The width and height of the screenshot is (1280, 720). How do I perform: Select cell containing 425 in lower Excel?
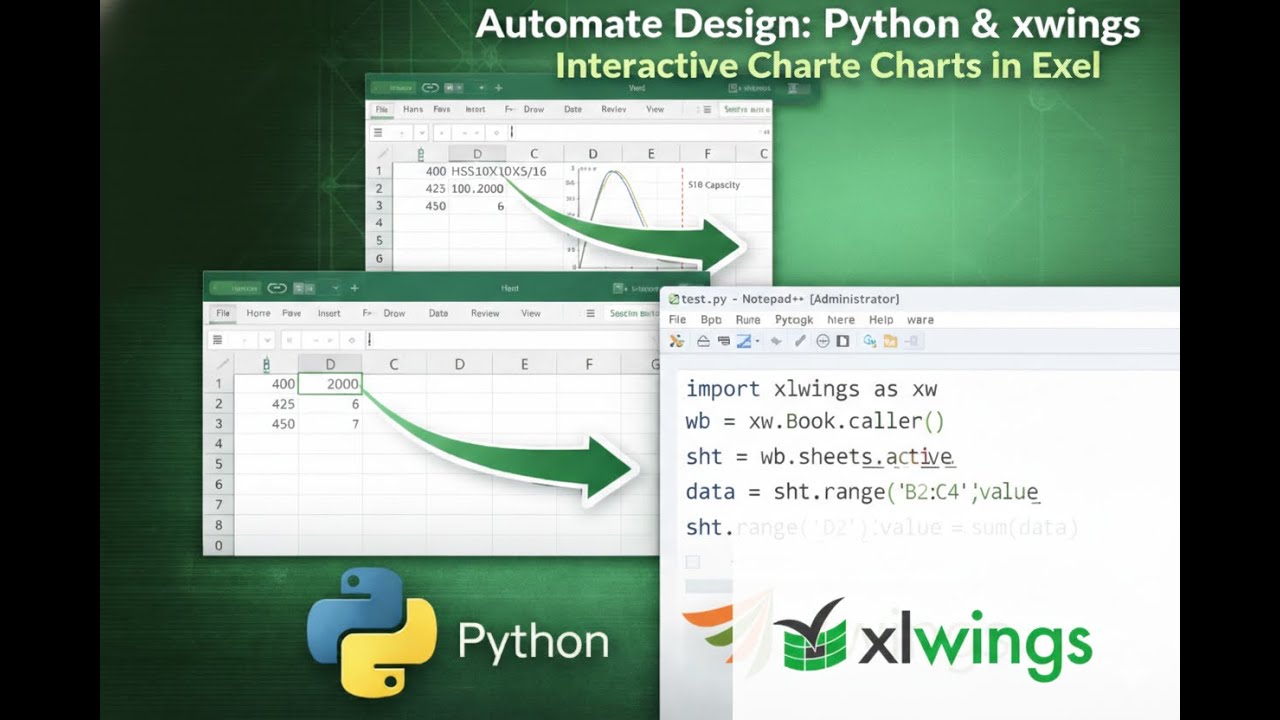tap(266, 404)
